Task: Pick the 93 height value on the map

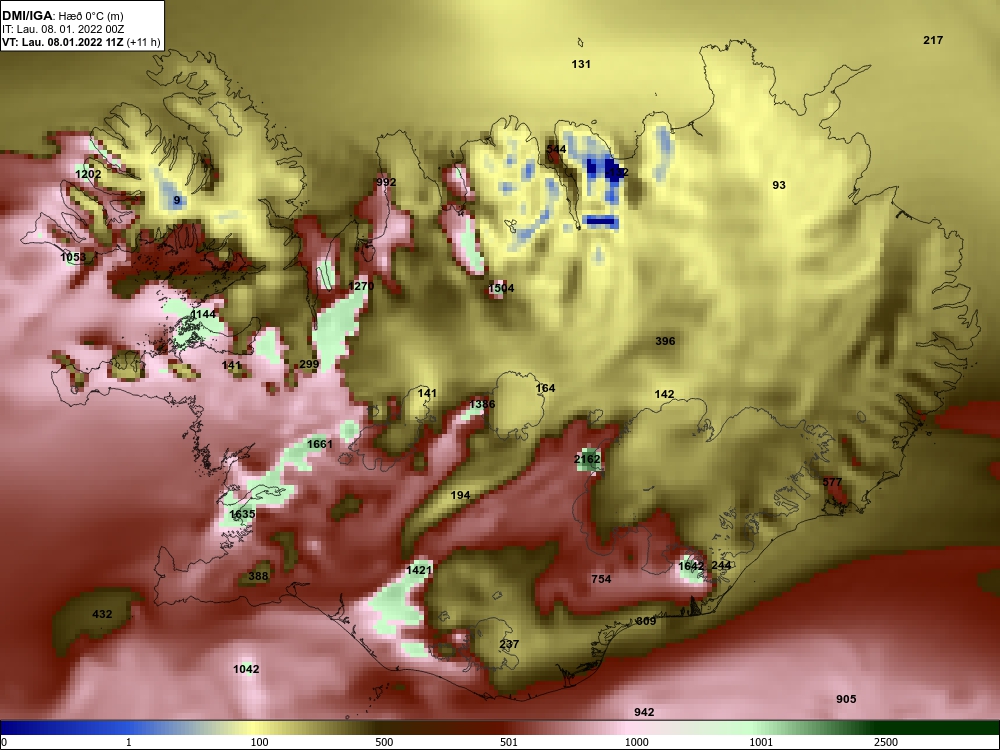Action: click(x=779, y=185)
